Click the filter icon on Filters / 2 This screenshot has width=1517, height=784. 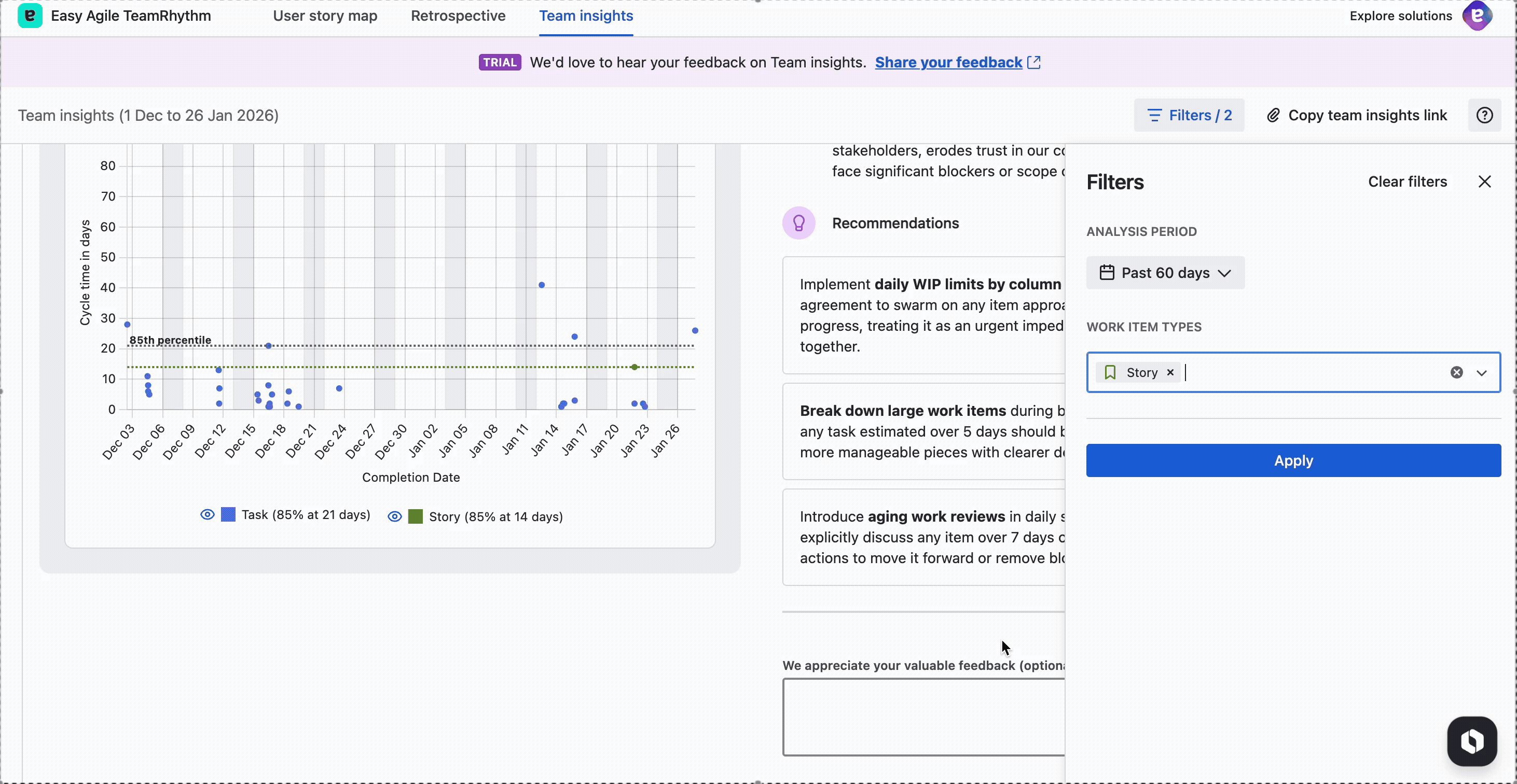point(1154,115)
